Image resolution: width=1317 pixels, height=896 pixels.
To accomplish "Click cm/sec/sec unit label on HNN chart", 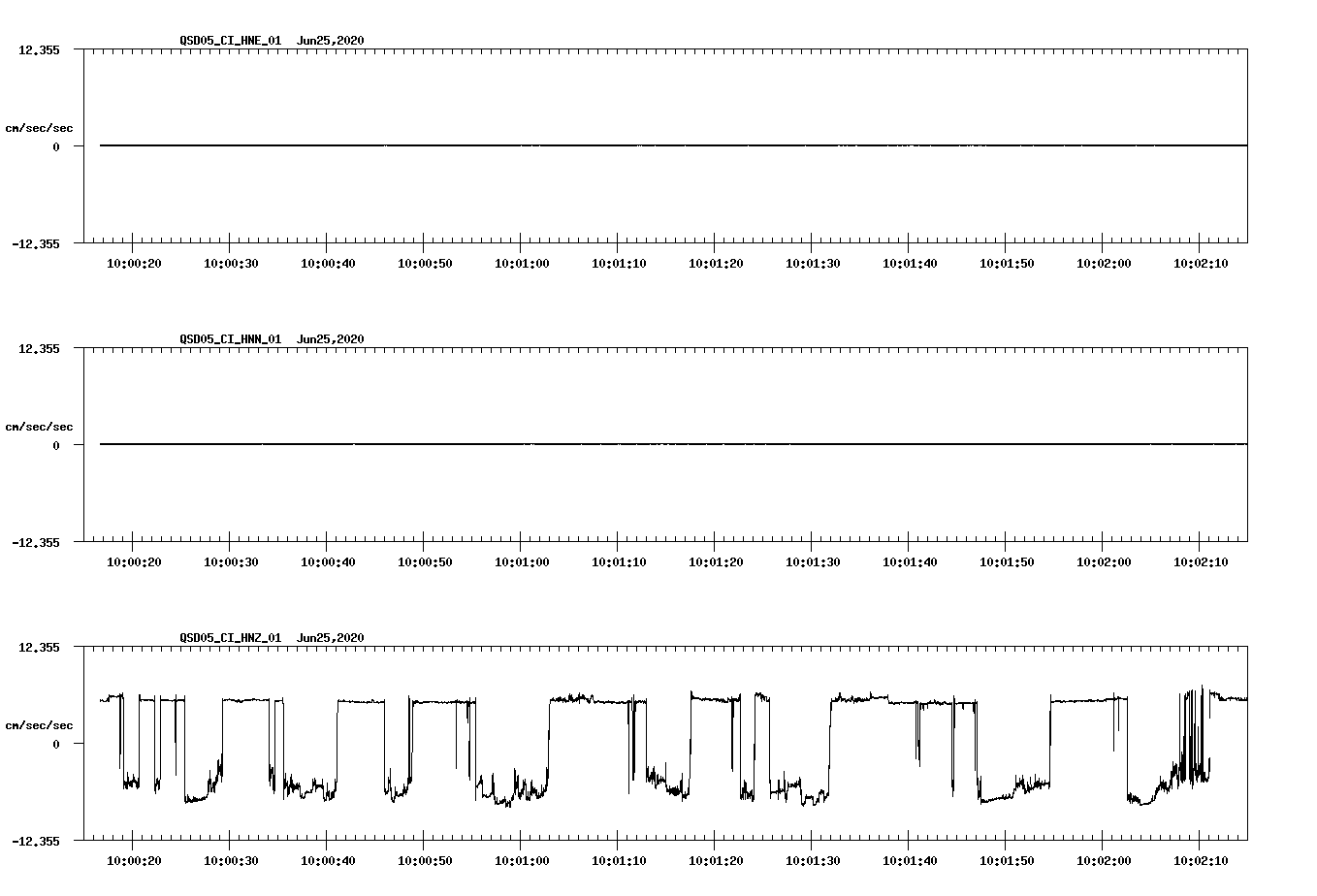I will coord(39,427).
